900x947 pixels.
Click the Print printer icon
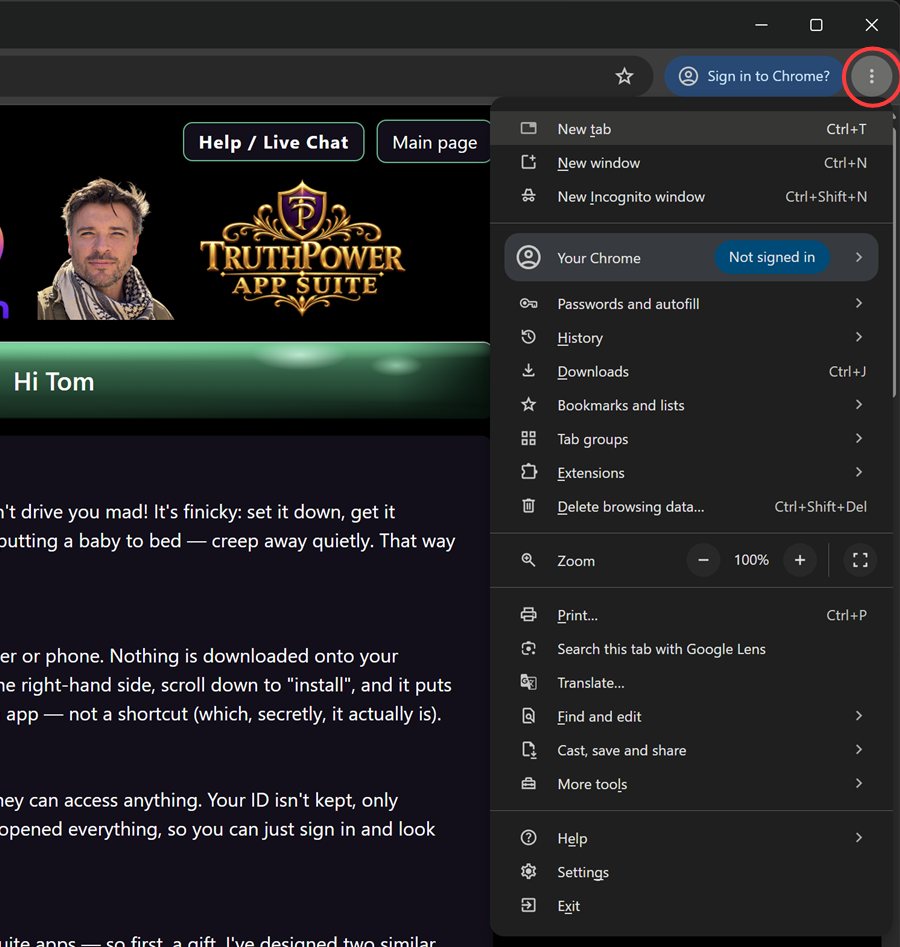tap(529, 615)
